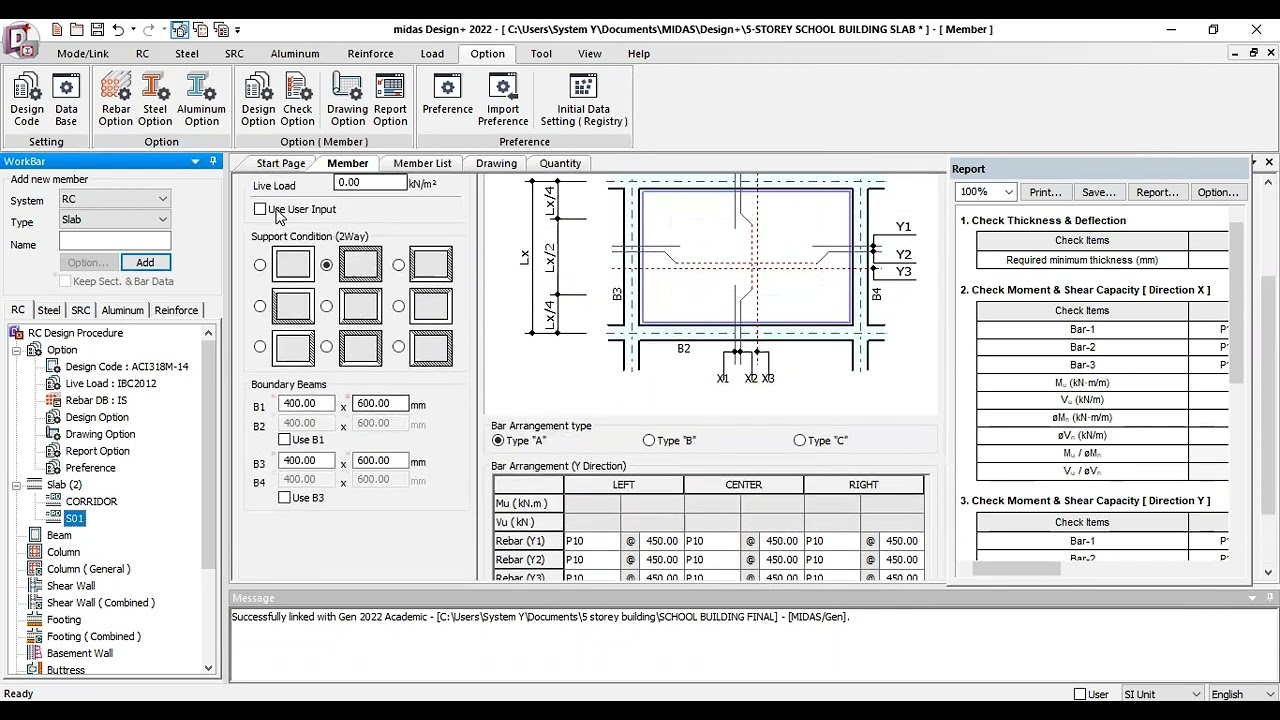Open Drawing Option in ribbon
The height and width of the screenshot is (720, 1280).
point(347,100)
